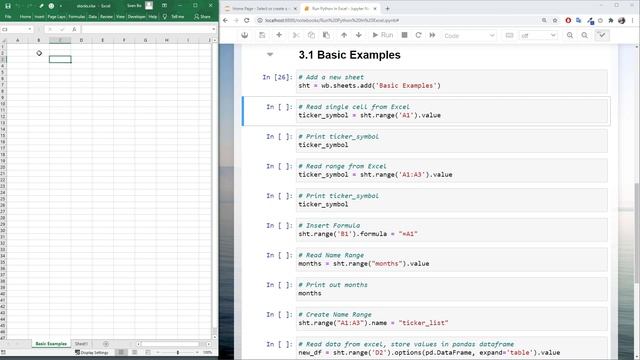The image size is (640, 360).
Task: Select the 'Create Name Range' code cell
Action: point(452,319)
